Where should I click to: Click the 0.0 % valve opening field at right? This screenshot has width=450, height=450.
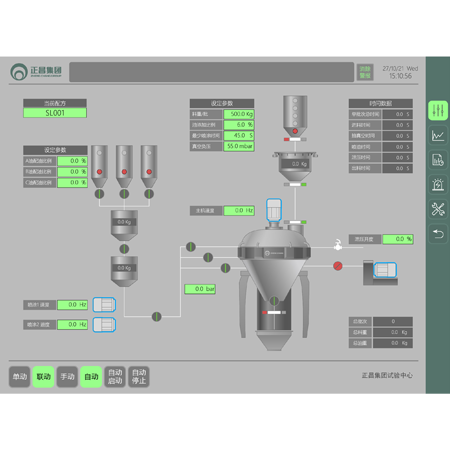[x=398, y=239]
